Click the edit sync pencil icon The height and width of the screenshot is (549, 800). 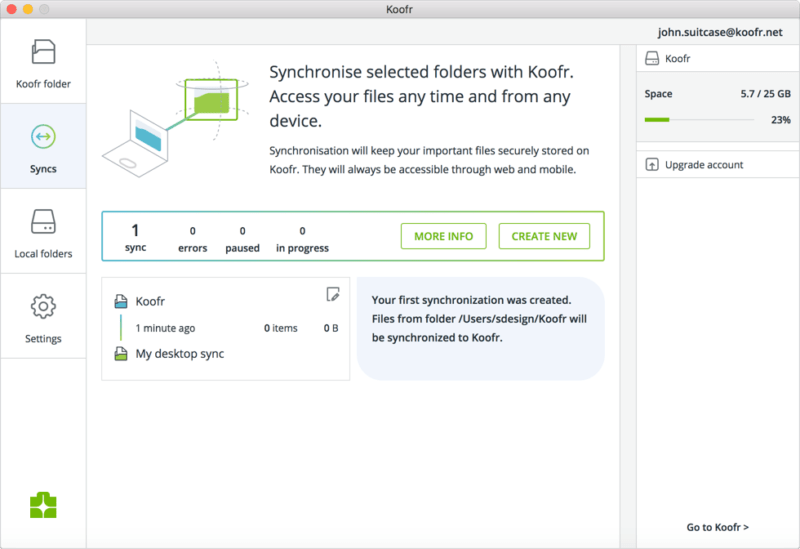pos(333,294)
